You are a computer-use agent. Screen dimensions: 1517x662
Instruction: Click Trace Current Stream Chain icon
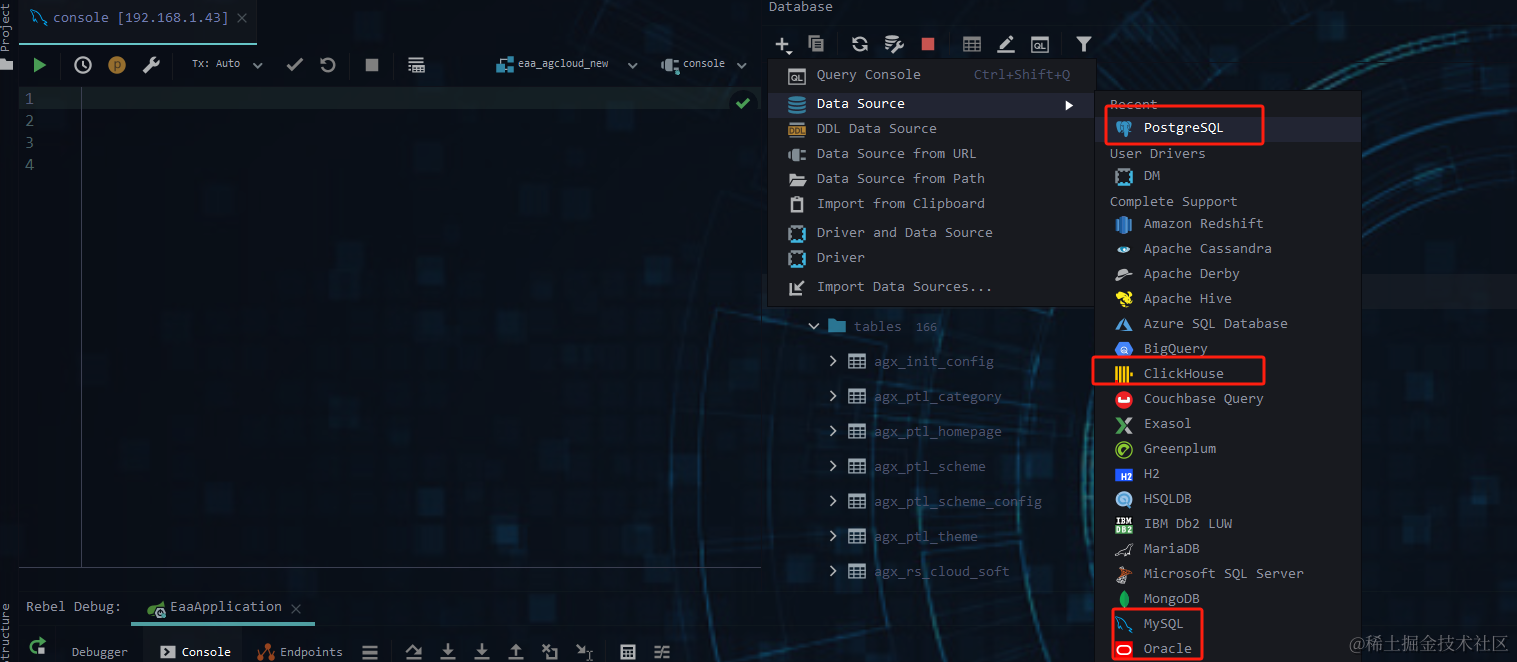point(662,652)
